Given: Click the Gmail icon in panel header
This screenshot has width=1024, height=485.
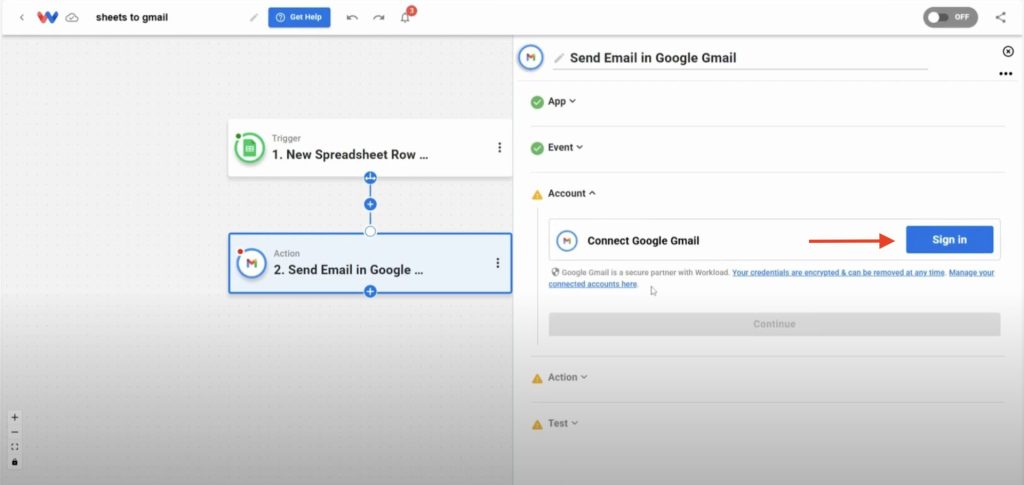Looking at the screenshot, I should click(x=531, y=58).
